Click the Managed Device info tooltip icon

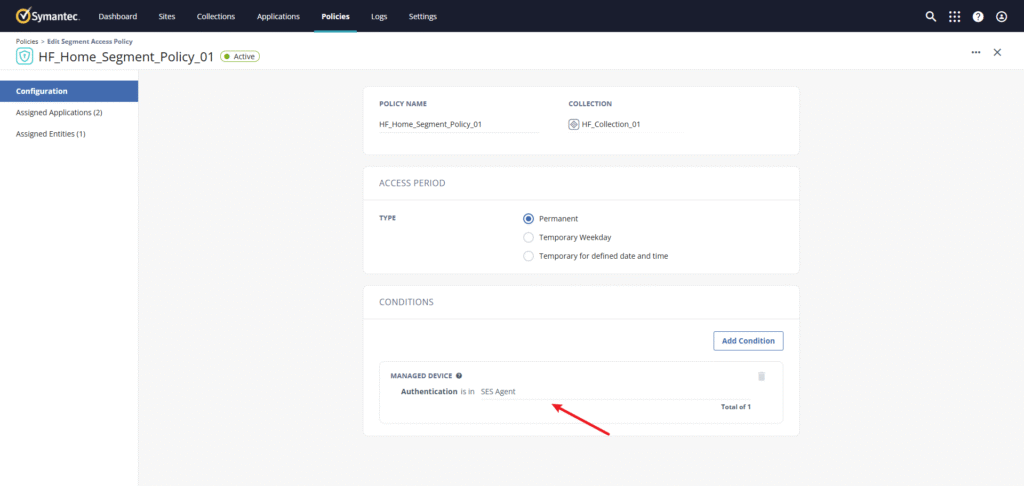pyautogui.click(x=459, y=376)
